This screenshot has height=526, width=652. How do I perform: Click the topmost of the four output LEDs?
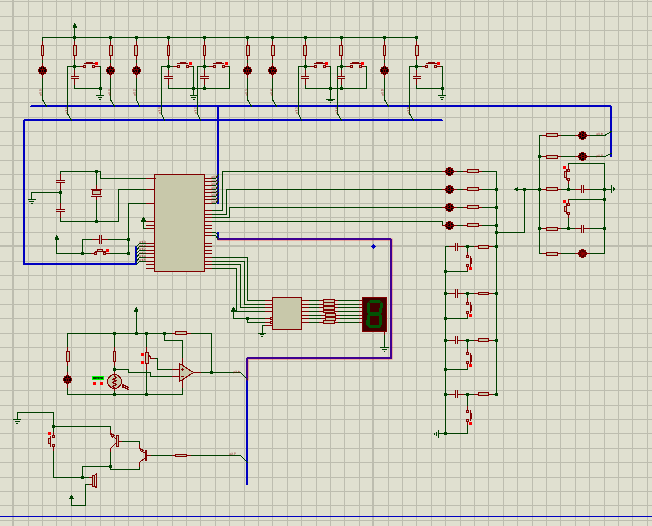449,171
